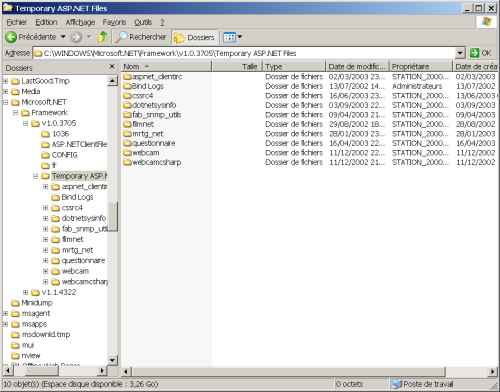Image resolution: width=500 pixels, height=392 pixels.
Task: Open the Affichage menu
Action: coord(80,22)
